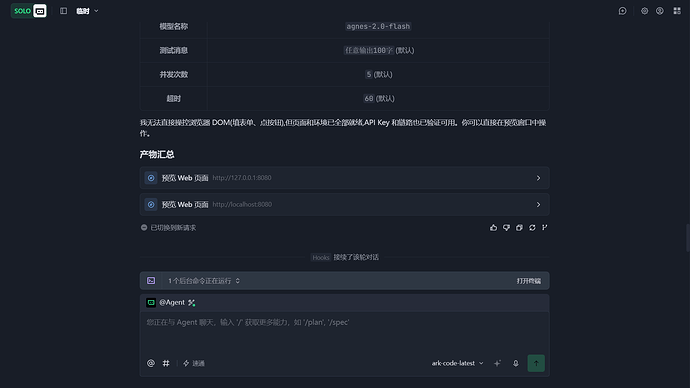Open the ark-code-latest model dropdown
Screen dimensions: 690x388
[457, 363]
